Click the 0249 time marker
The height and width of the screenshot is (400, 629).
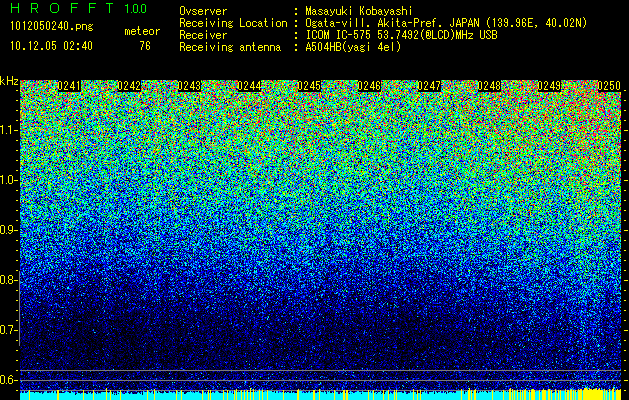(x=549, y=86)
